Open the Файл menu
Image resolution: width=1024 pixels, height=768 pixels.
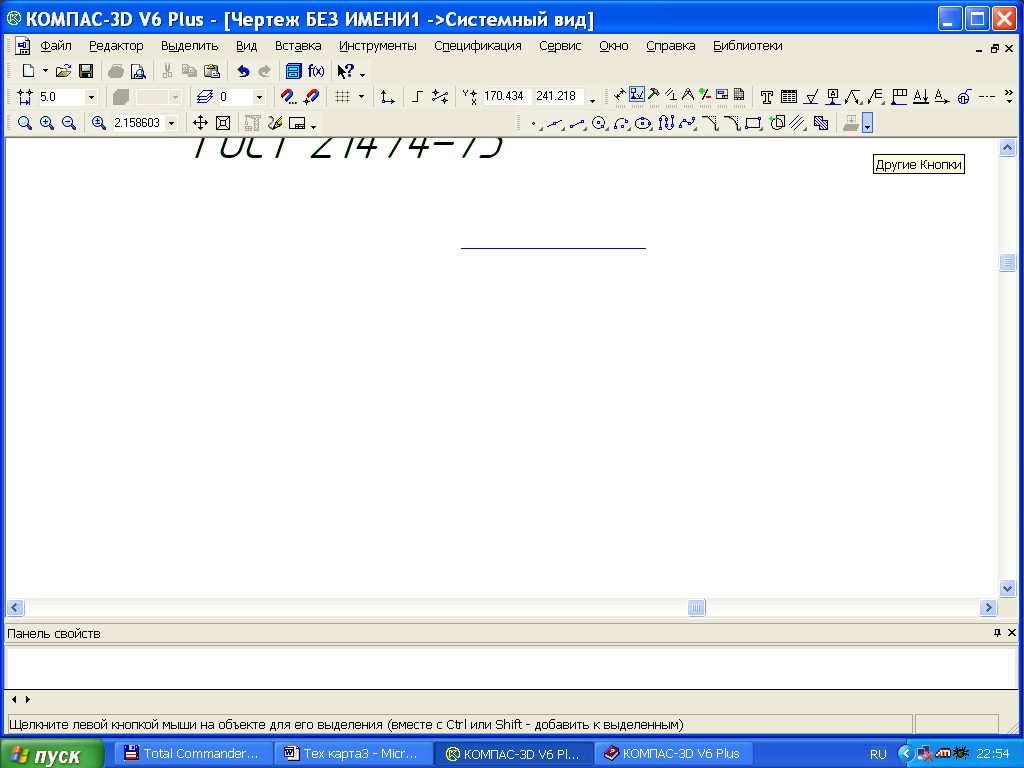56,46
